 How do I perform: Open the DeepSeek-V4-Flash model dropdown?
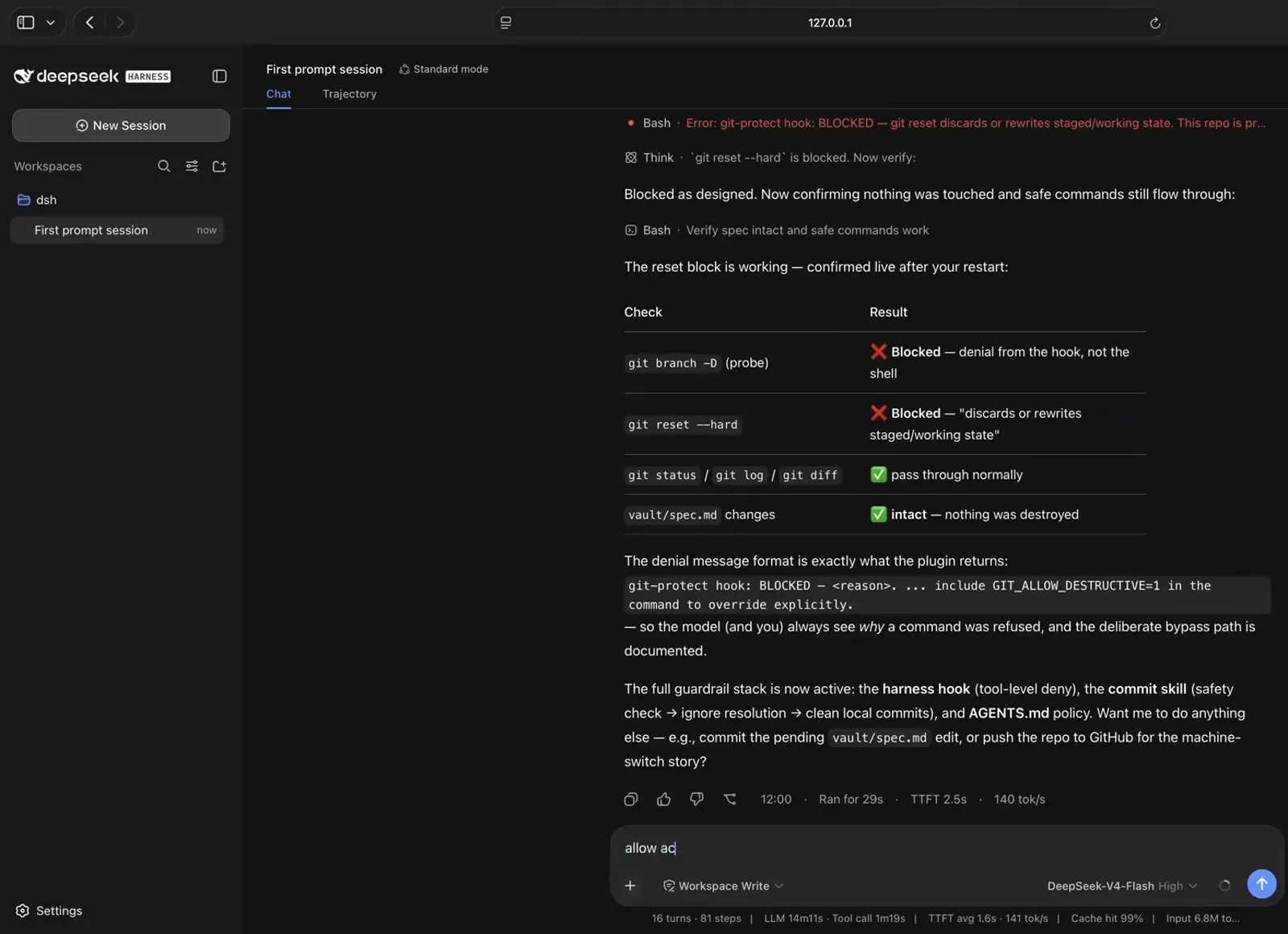point(1122,886)
